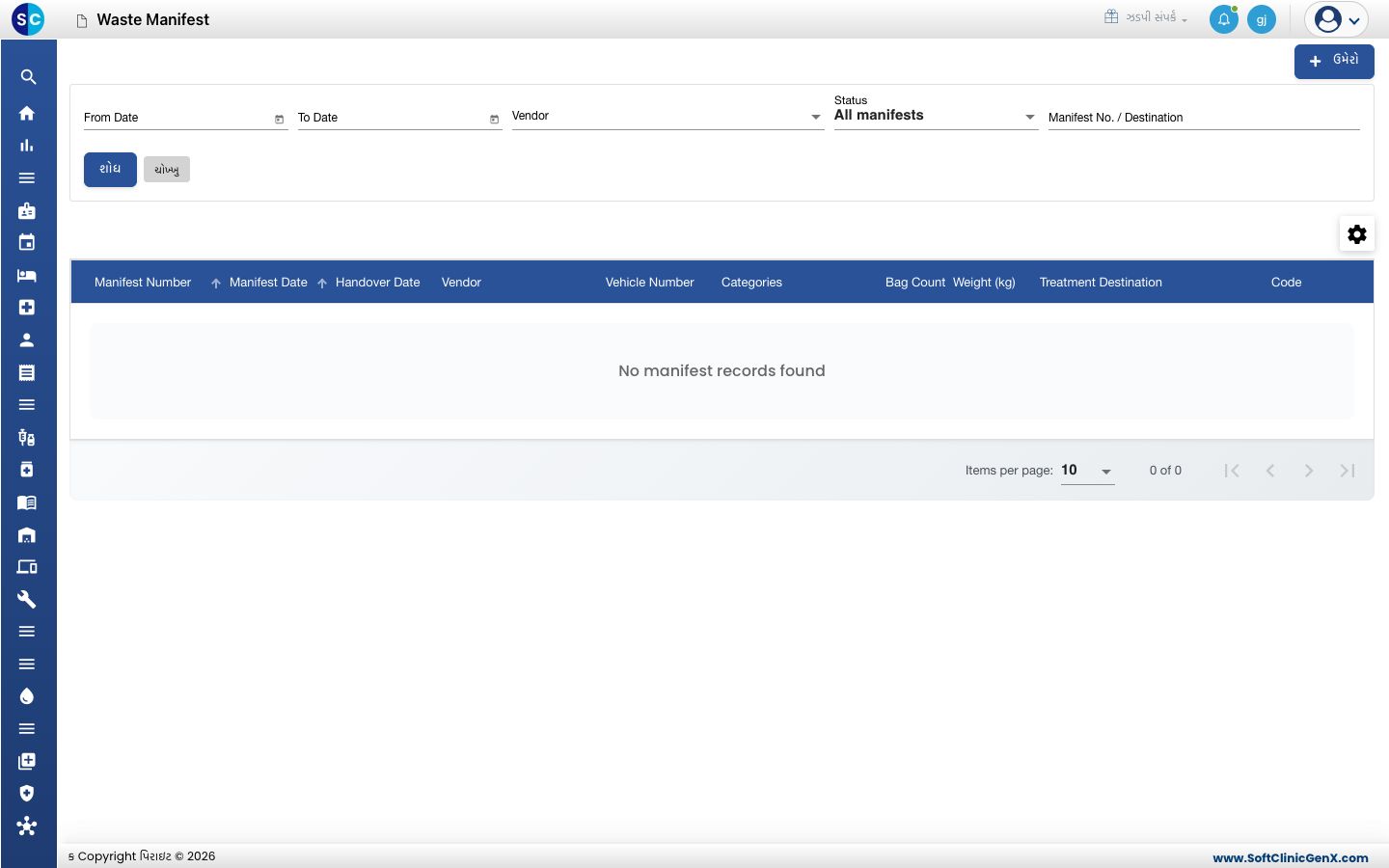Image resolution: width=1389 pixels, height=868 pixels.
Task: Click the blue add manifest button
Action: click(1334, 61)
